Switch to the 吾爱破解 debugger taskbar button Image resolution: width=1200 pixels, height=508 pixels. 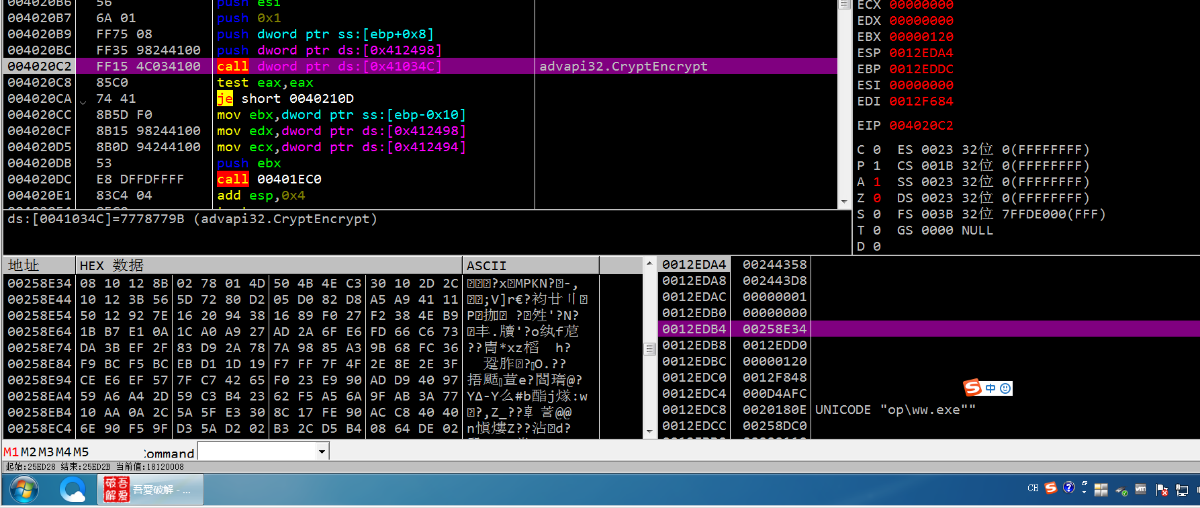click(x=150, y=490)
